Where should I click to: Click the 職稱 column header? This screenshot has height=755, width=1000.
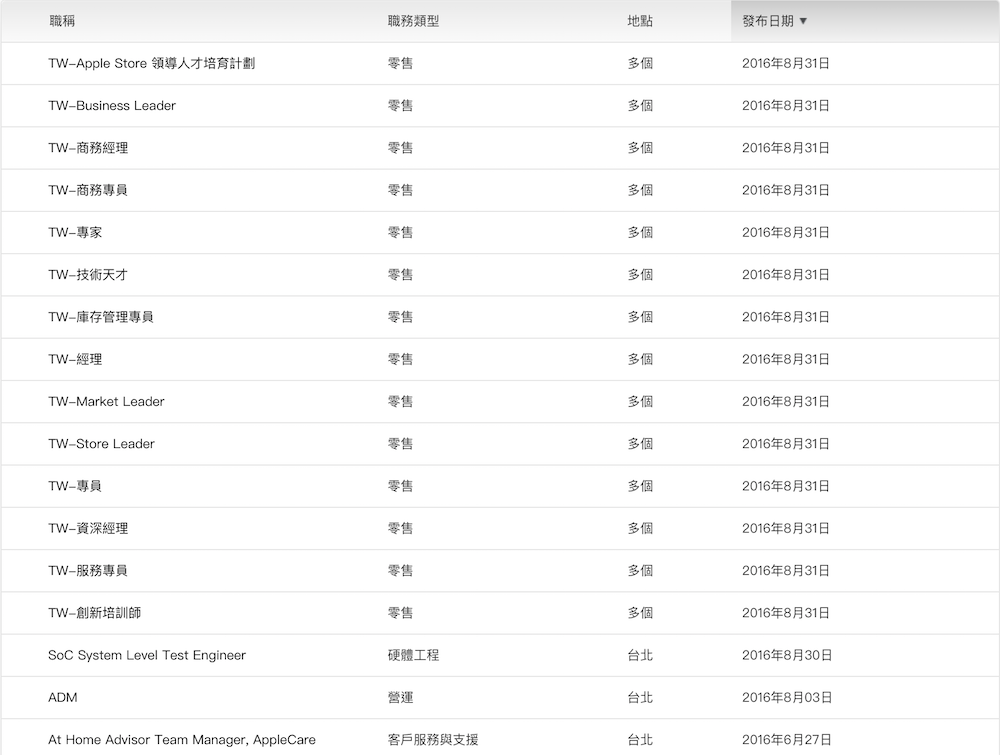61,21
